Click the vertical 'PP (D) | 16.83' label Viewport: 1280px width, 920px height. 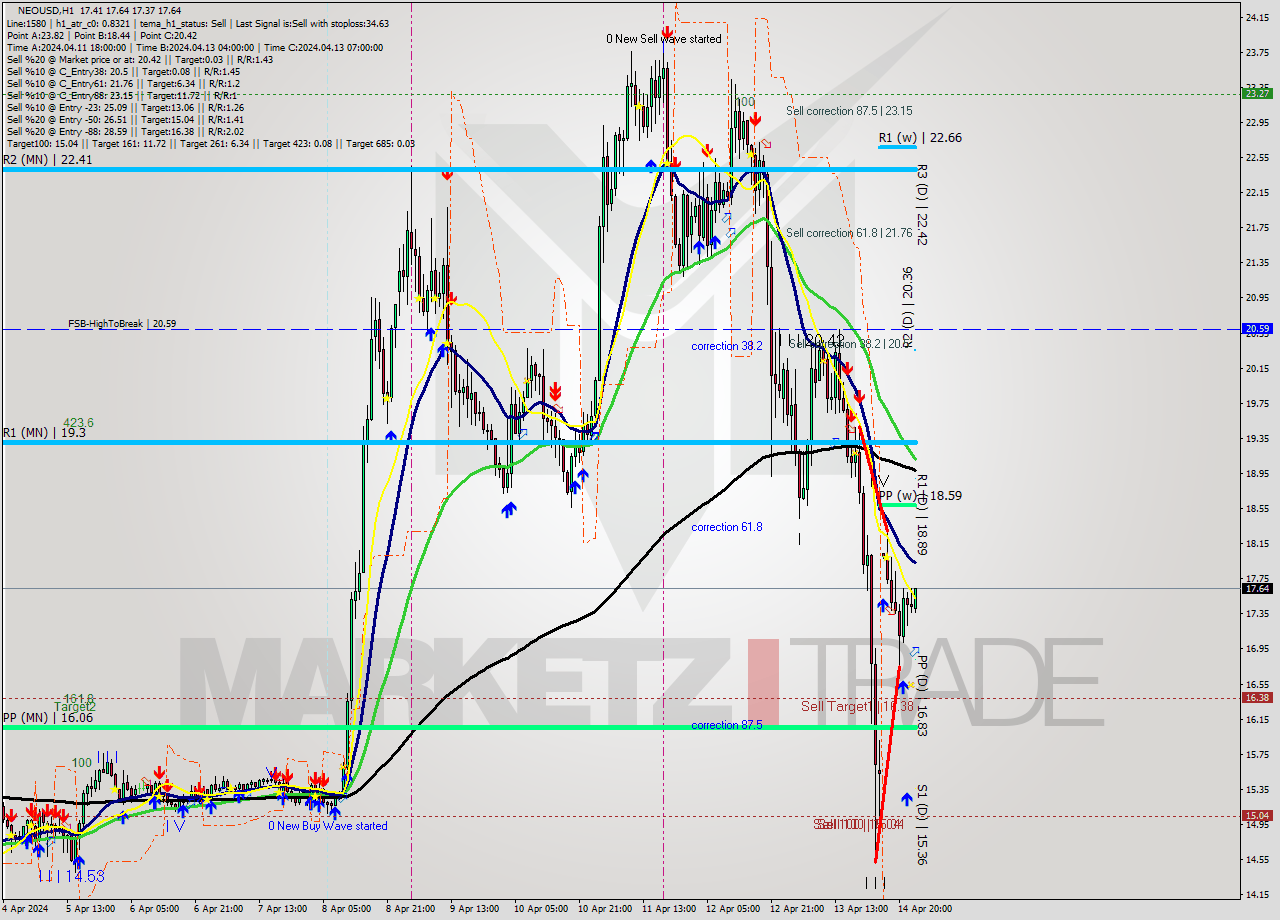tap(922, 695)
